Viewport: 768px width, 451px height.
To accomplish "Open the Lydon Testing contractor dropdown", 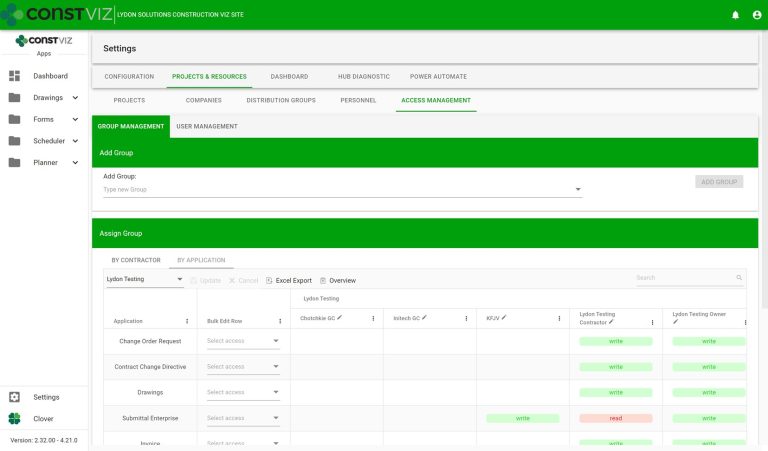I will [x=144, y=279].
